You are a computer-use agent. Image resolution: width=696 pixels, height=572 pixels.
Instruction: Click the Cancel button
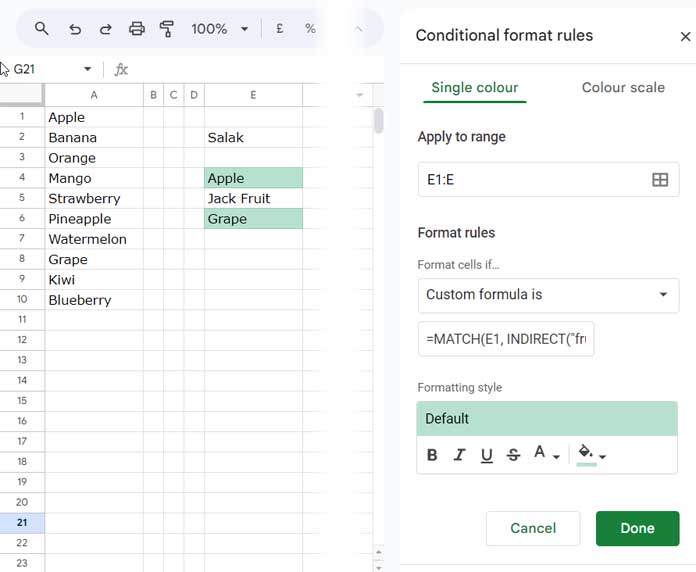[533, 528]
